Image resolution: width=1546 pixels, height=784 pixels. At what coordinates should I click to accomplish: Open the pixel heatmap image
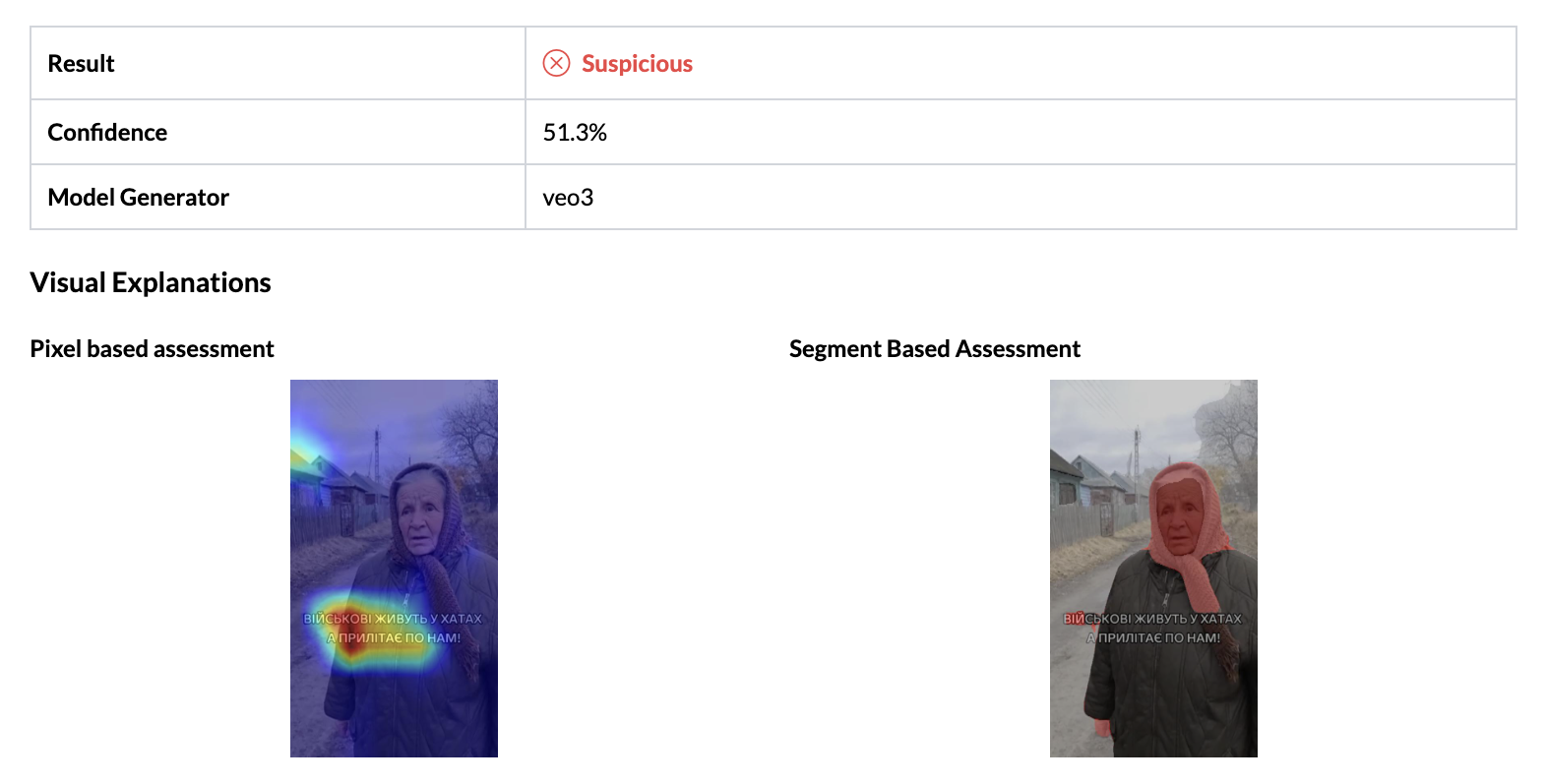[x=394, y=568]
